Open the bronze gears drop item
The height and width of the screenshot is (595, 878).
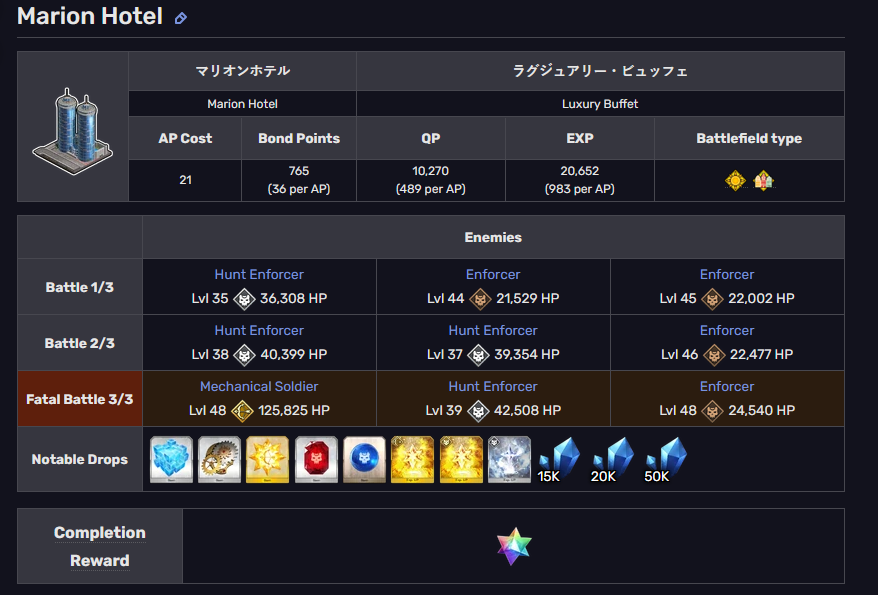[220, 460]
